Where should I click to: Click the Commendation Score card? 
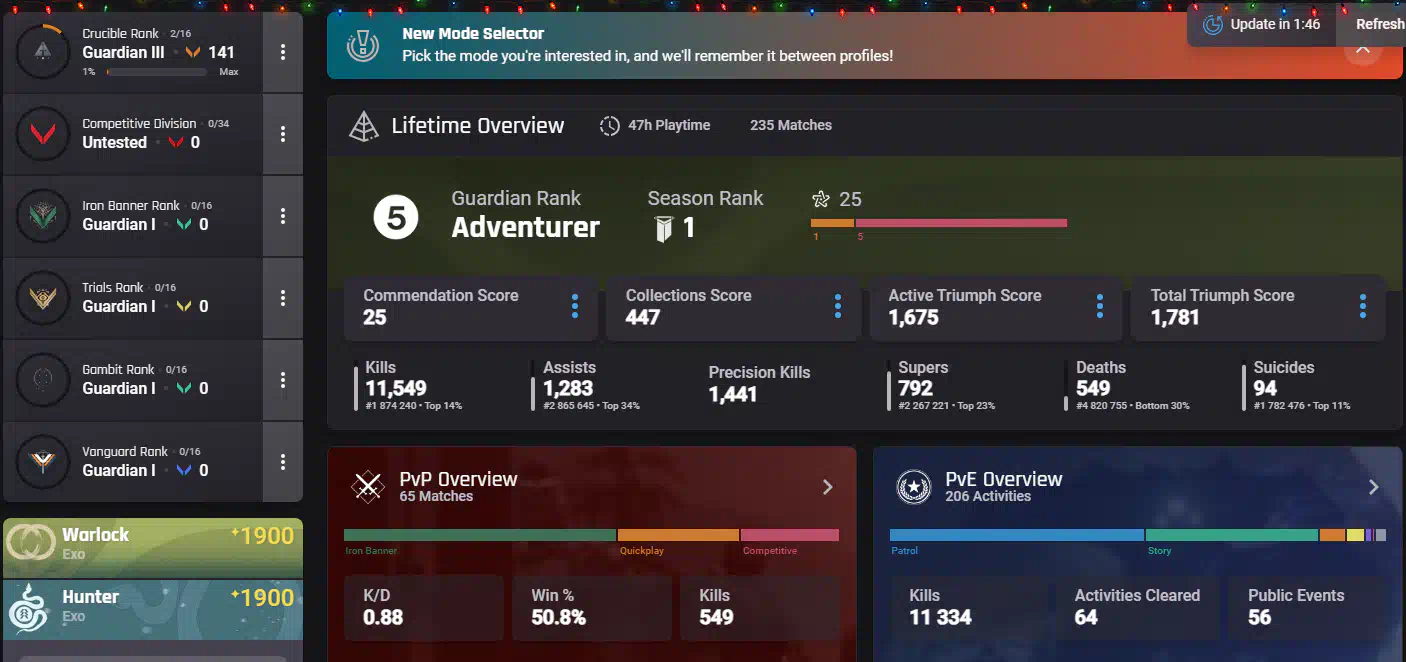click(x=471, y=308)
